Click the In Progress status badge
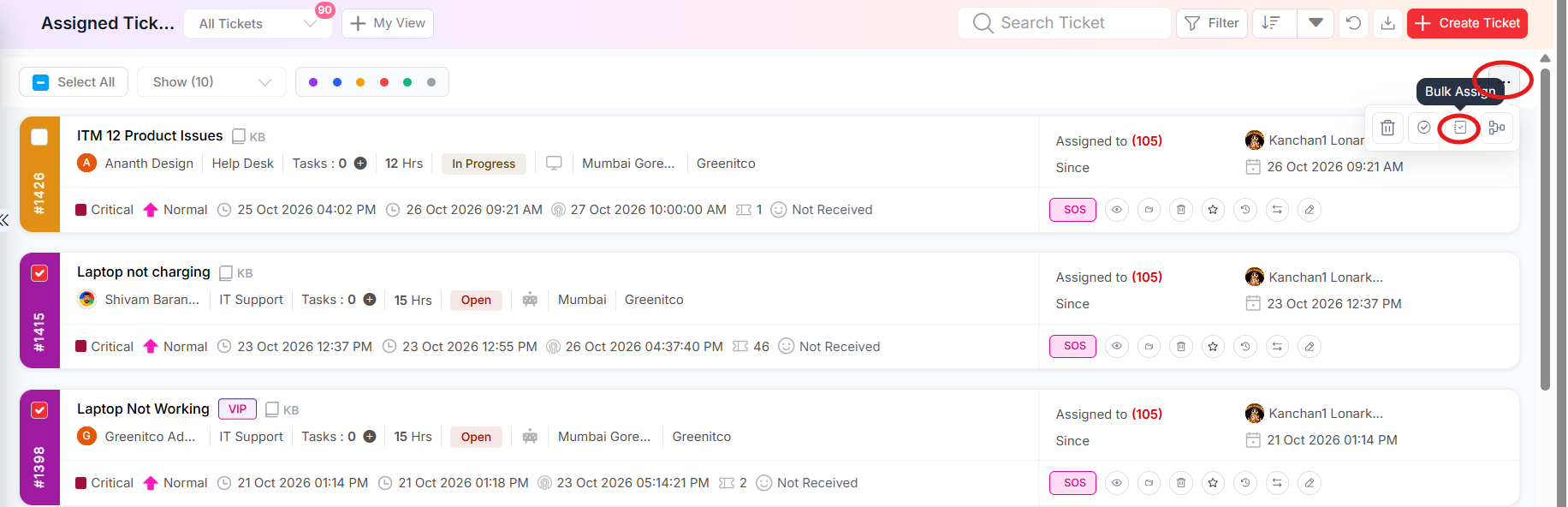This screenshot has height=507, width=1568. [484, 164]
